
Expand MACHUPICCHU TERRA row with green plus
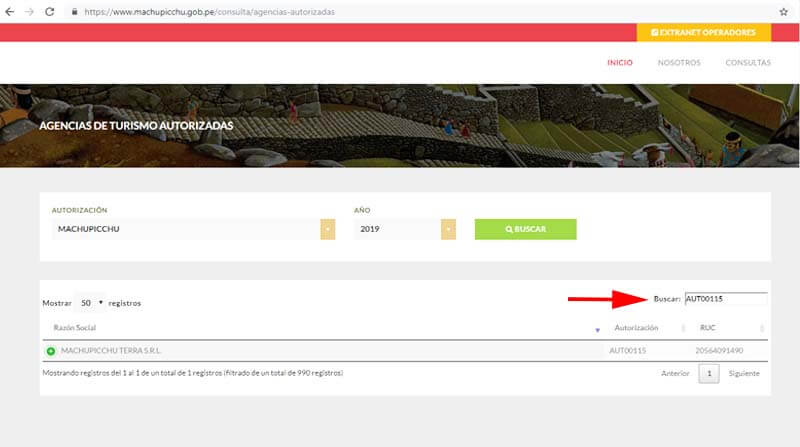[x=51, y=351]
